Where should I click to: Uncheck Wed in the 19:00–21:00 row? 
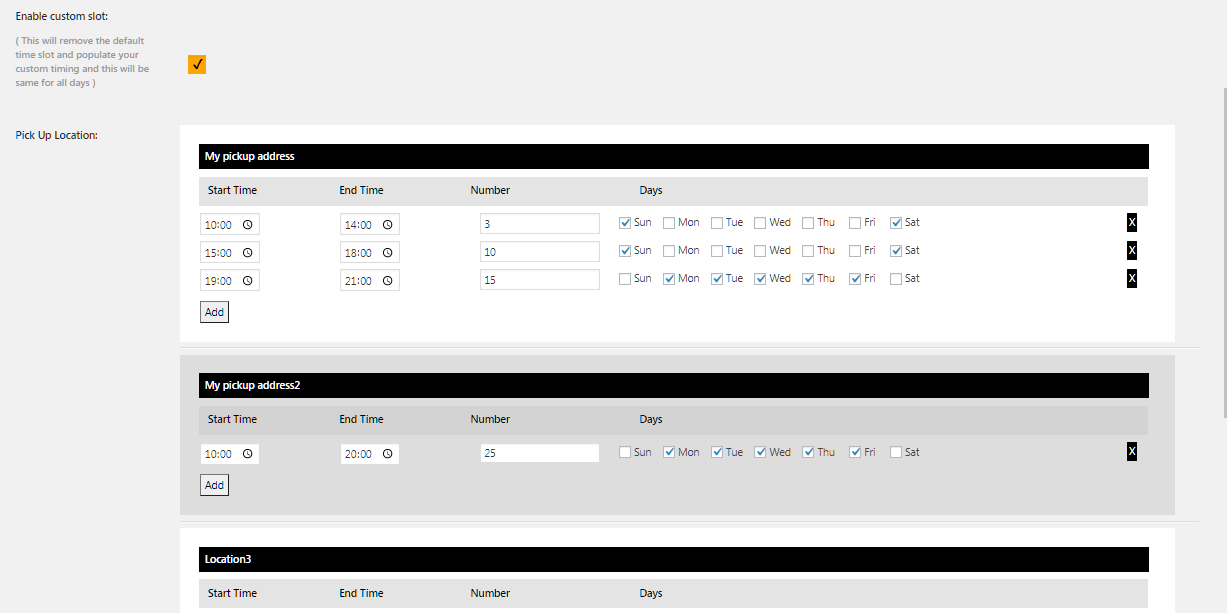click(760, 279)
